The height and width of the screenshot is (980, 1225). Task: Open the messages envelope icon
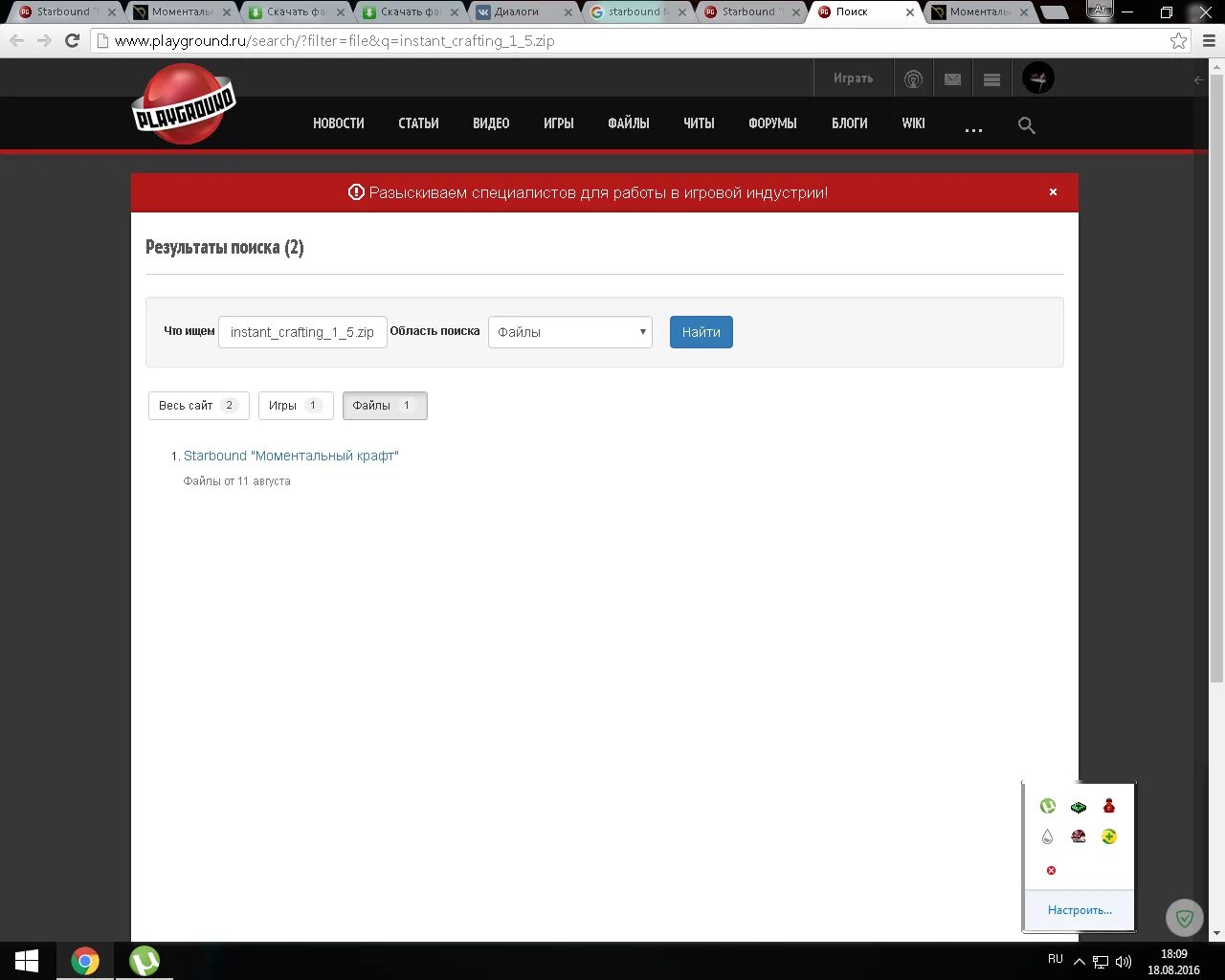coord(952,79)
